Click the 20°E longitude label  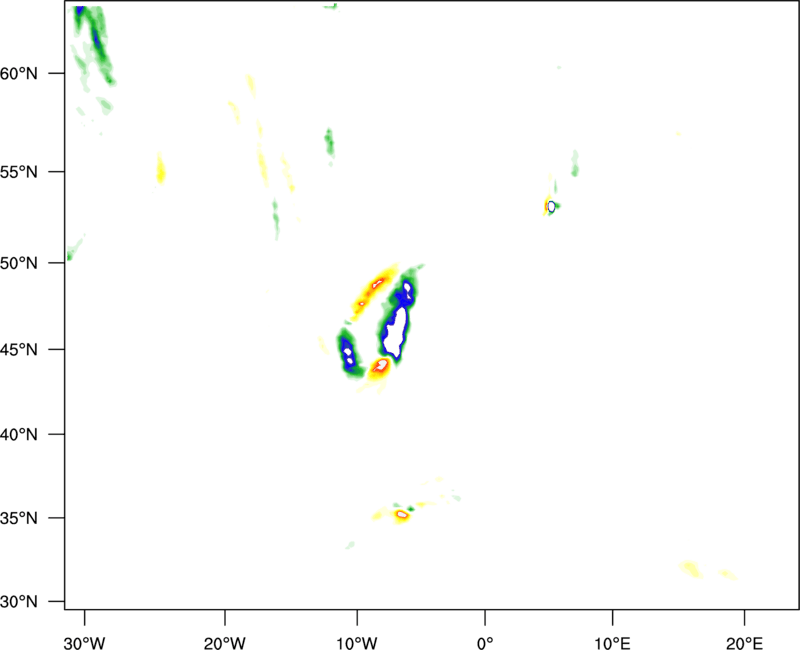(x=745, y=643)
